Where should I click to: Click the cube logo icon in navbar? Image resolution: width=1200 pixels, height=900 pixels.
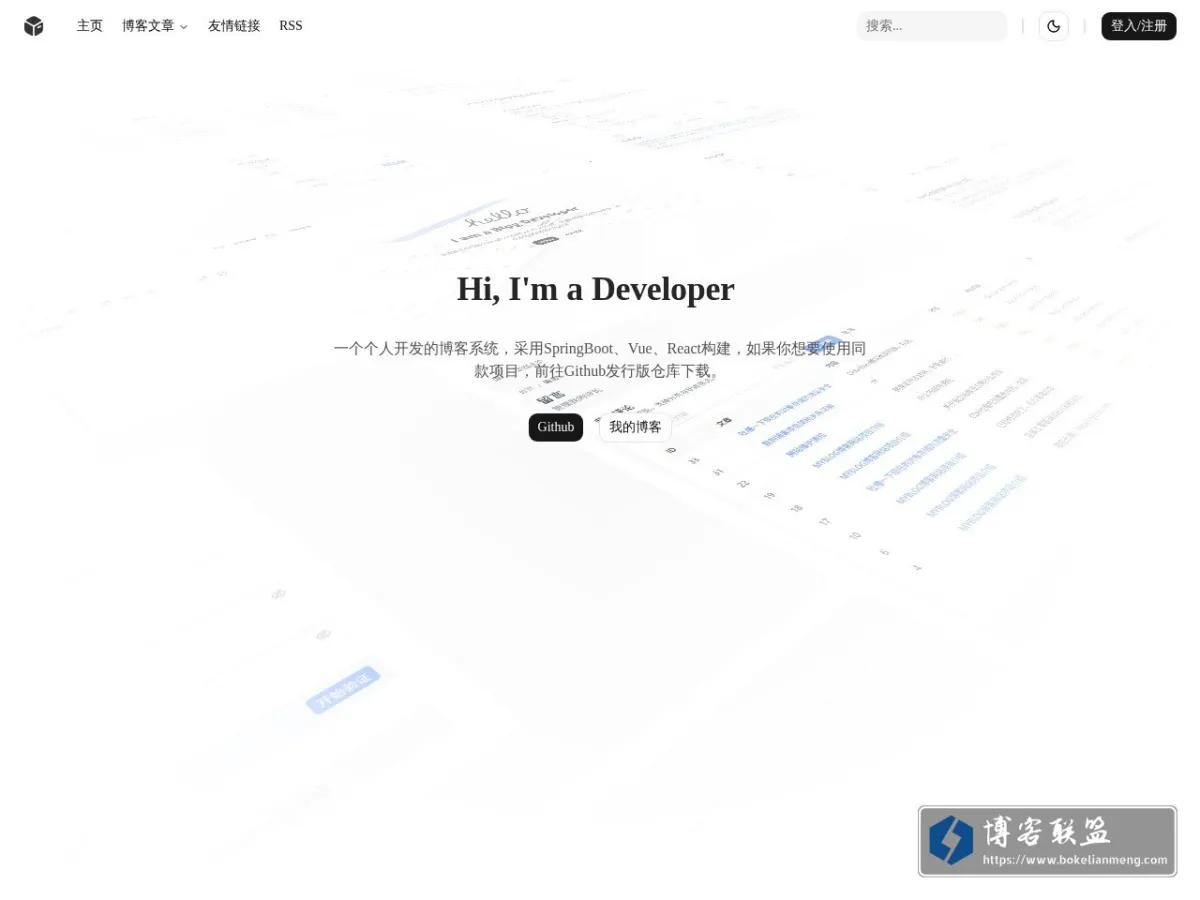tap(34, 26)
